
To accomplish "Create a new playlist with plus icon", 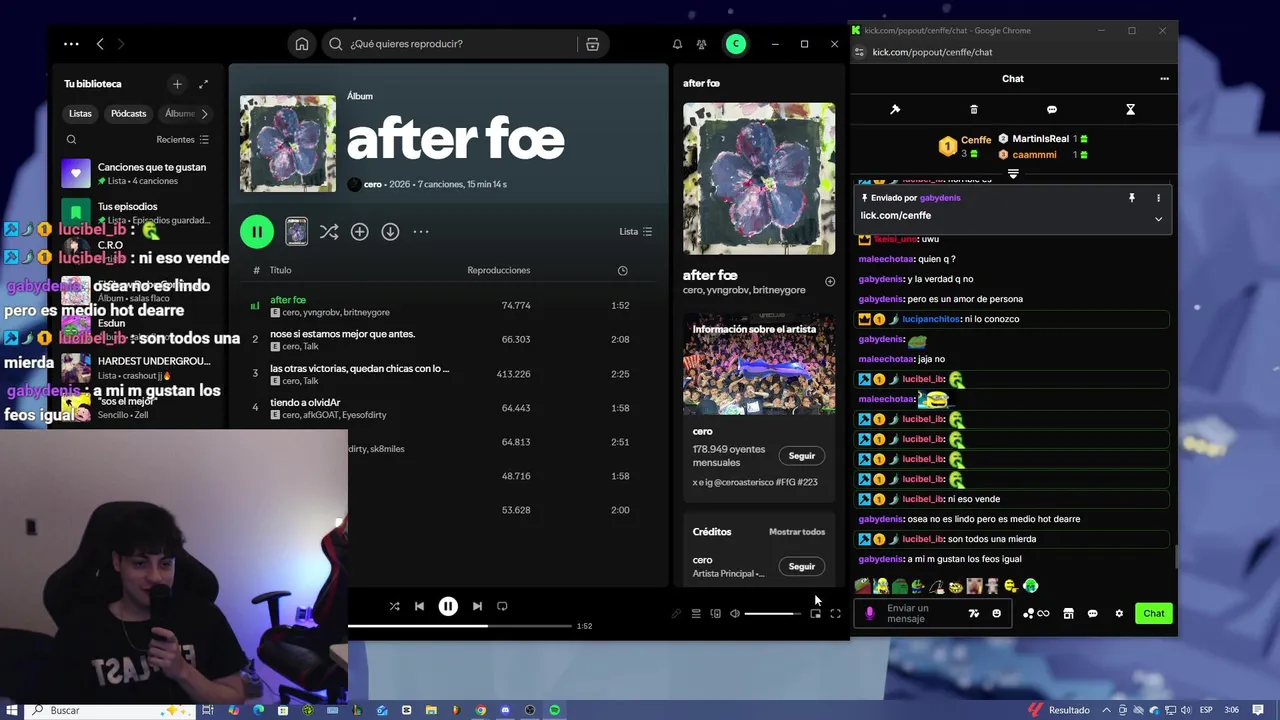I will pyautogui.click(x=177, y=84).
